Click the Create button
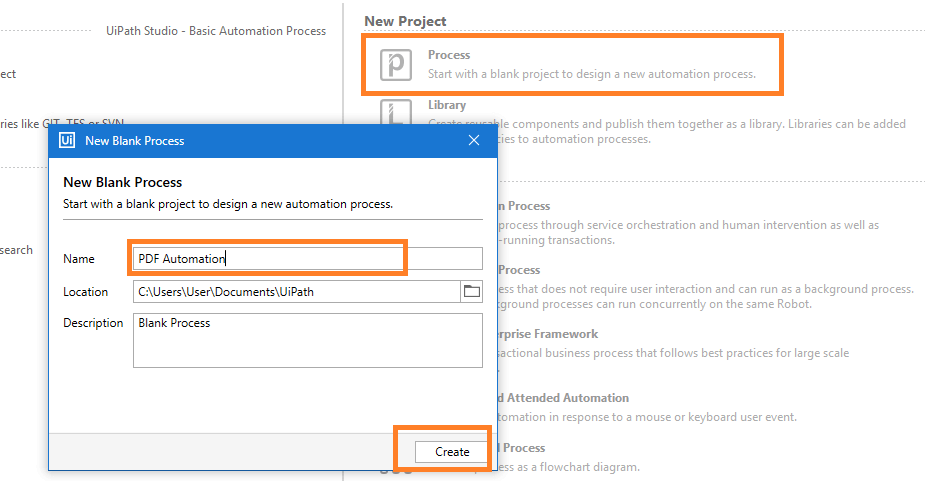 [452, 451]
